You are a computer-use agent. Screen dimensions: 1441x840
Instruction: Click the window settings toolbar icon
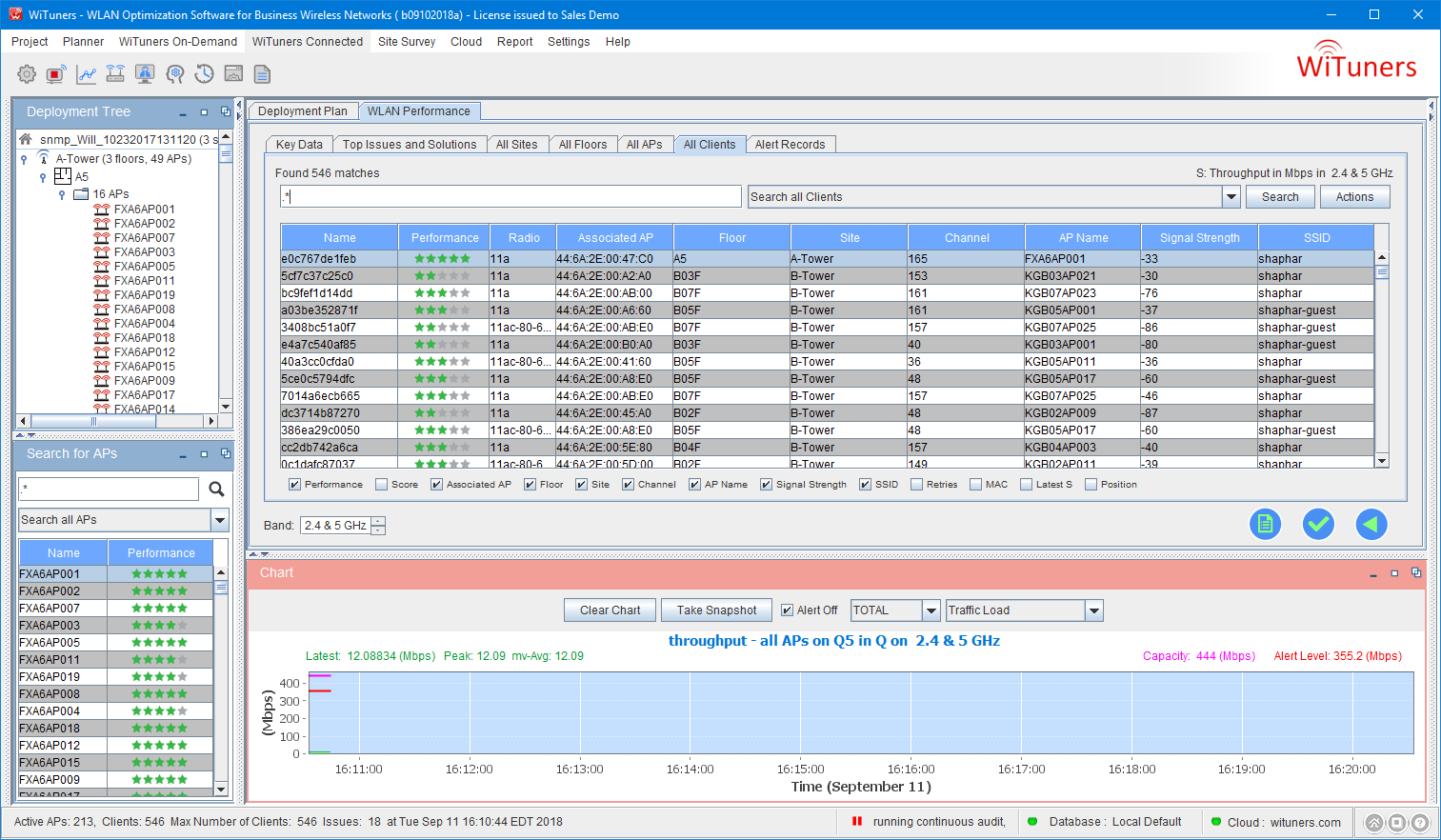click(x=233, y=74)
